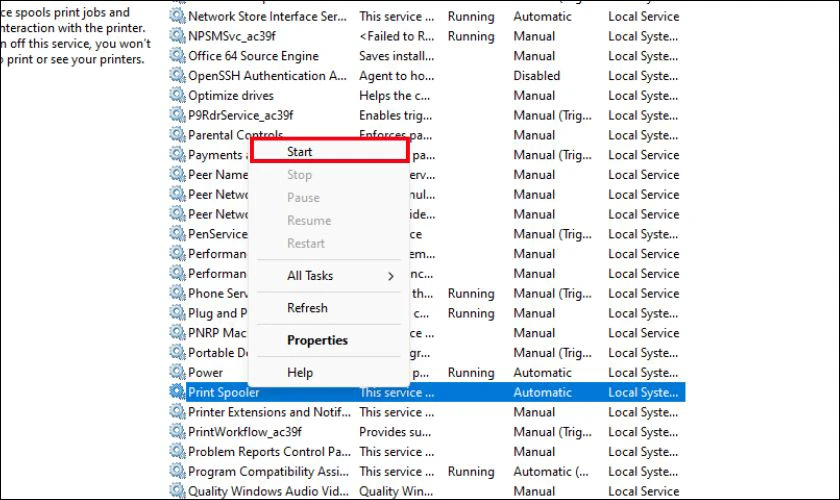Screen dimensions: 840x500
Task: Click the NPSMSvc_ac39f service gear icon
Action: 177,36
